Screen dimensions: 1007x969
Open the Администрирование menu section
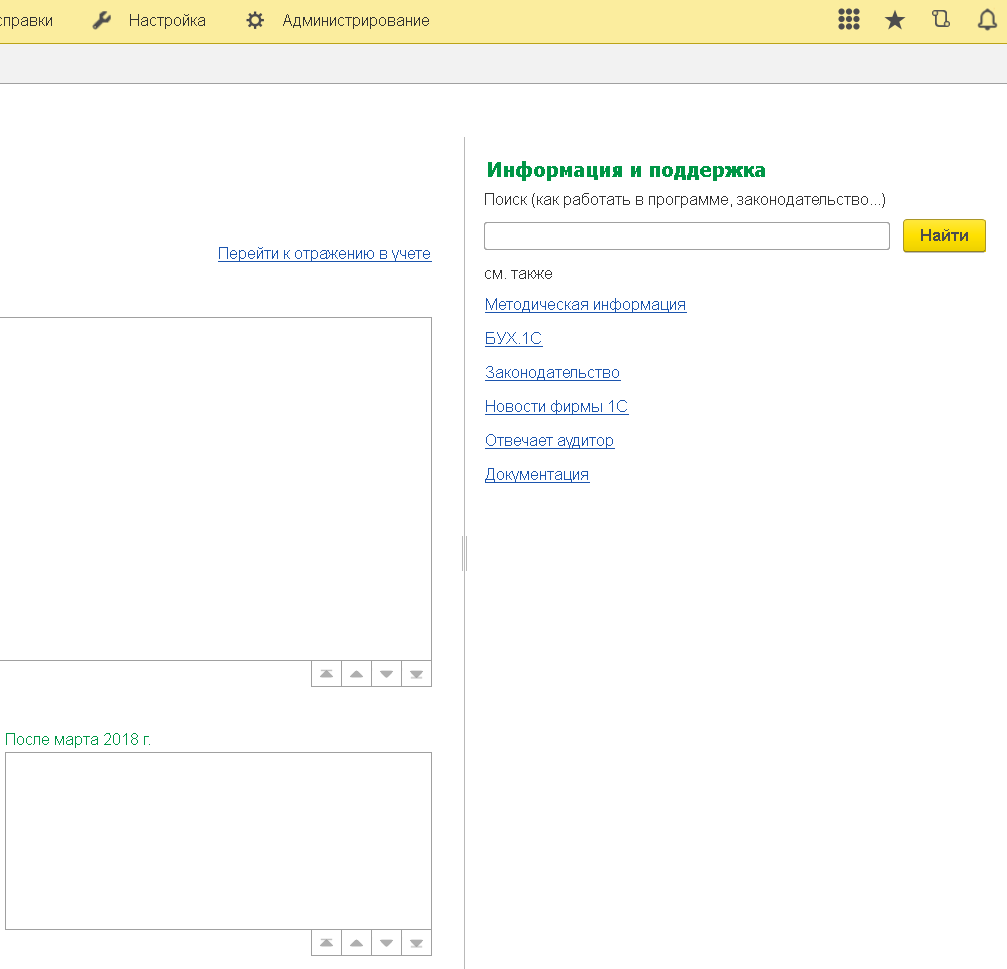(x=356, y=21)
